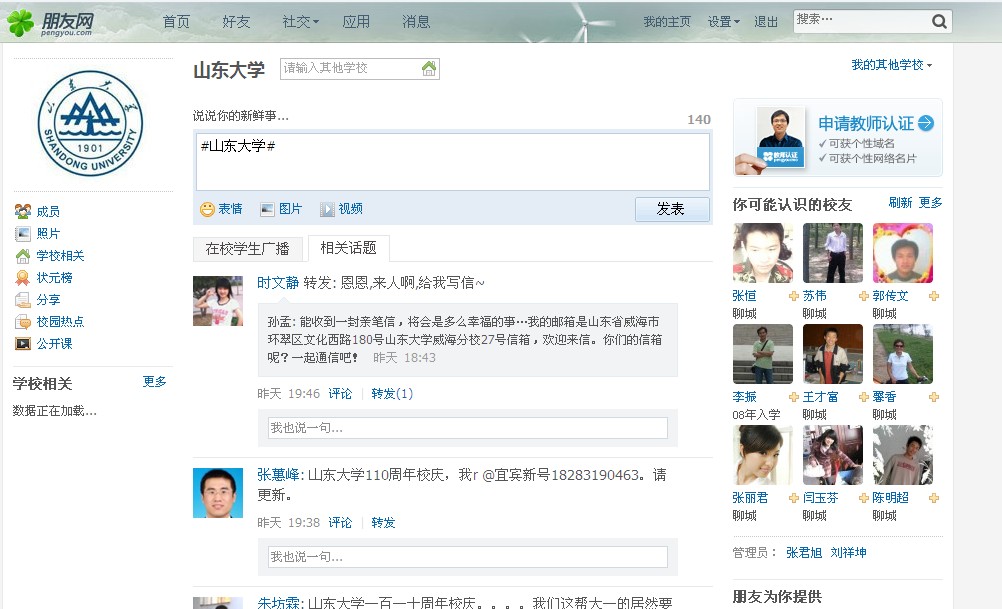Viewport: 1002px width, 609px height.
Task: Open 消息 in top navigation
Action: pyautogui.click(x=416, y=22)
